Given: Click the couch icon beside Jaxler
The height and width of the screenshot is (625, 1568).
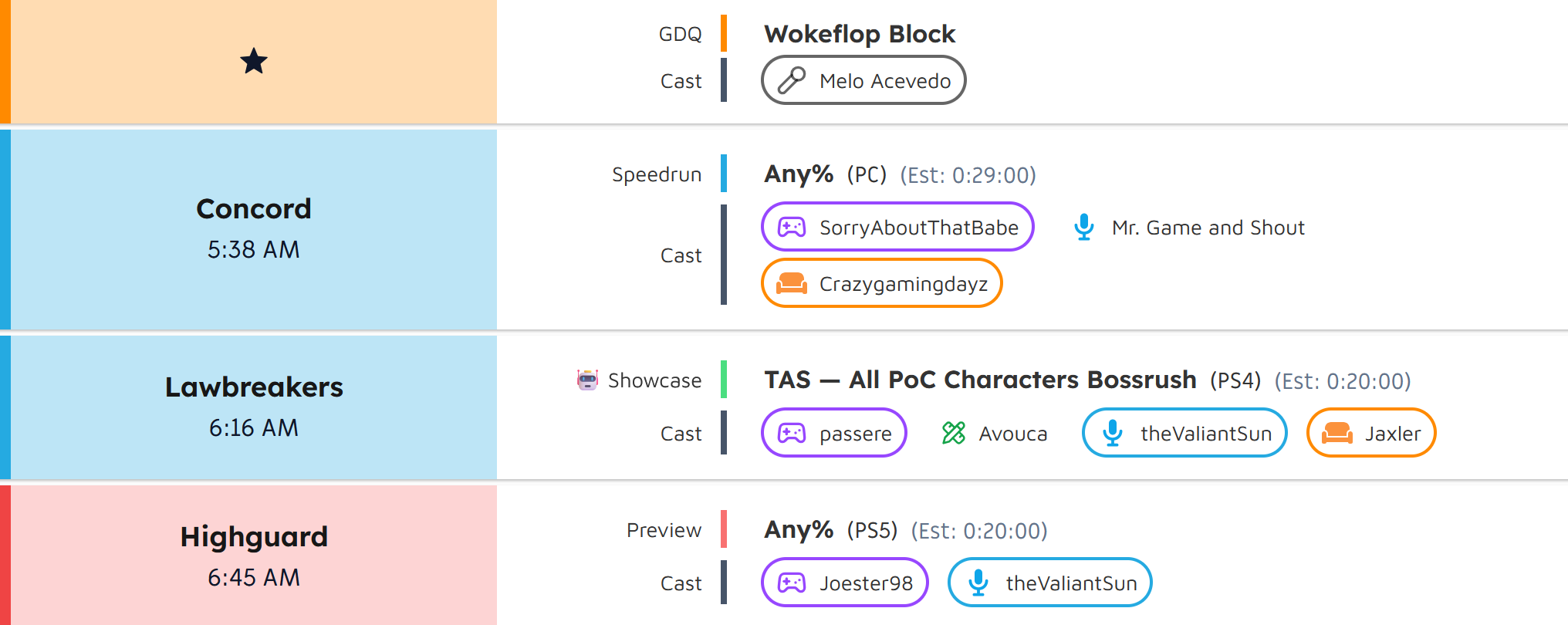Looking at the screenshot, I should pyautogui.click(x=1337, y=433).
